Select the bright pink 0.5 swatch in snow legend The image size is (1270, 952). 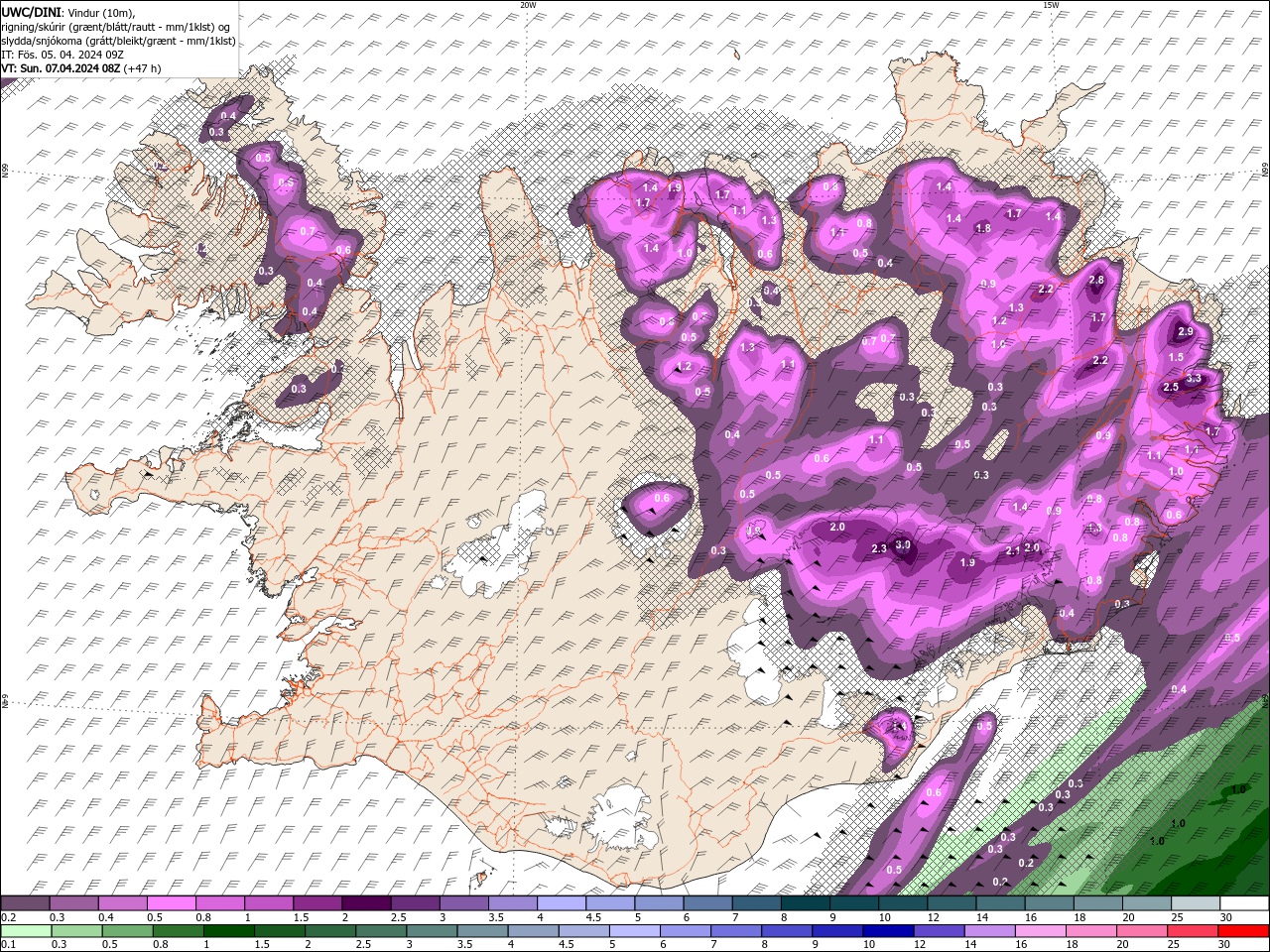pyautogui.click(x=171, y=903)
